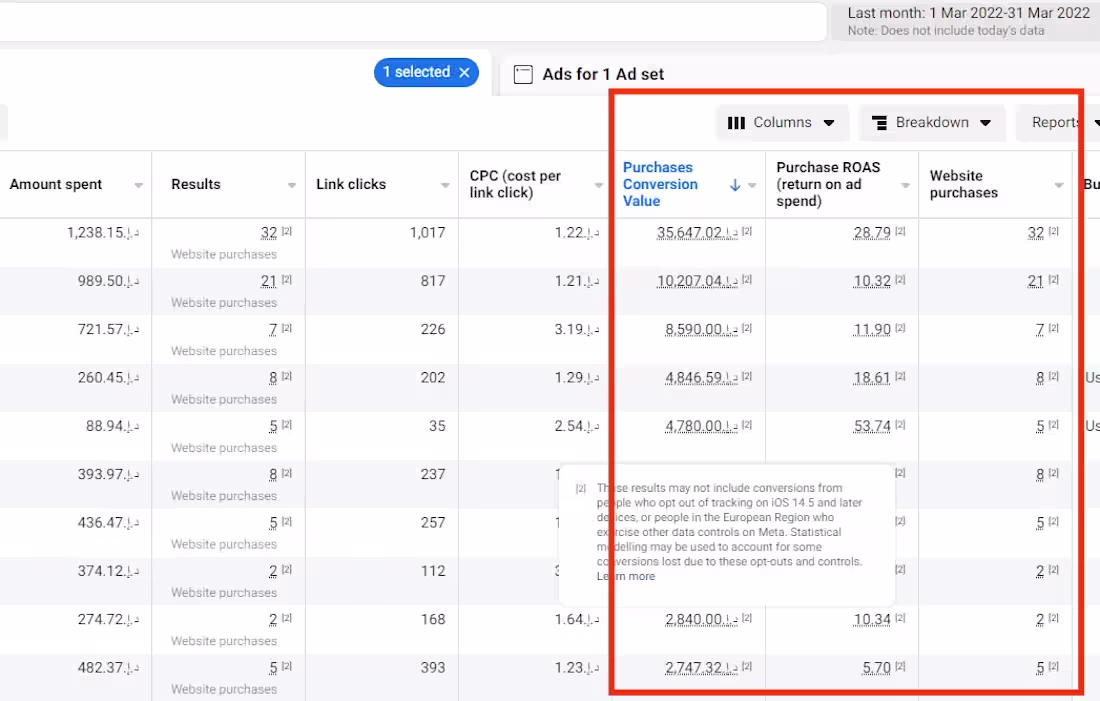
Task: Open CPC column options arrow
Action: [x=598, y=185]
